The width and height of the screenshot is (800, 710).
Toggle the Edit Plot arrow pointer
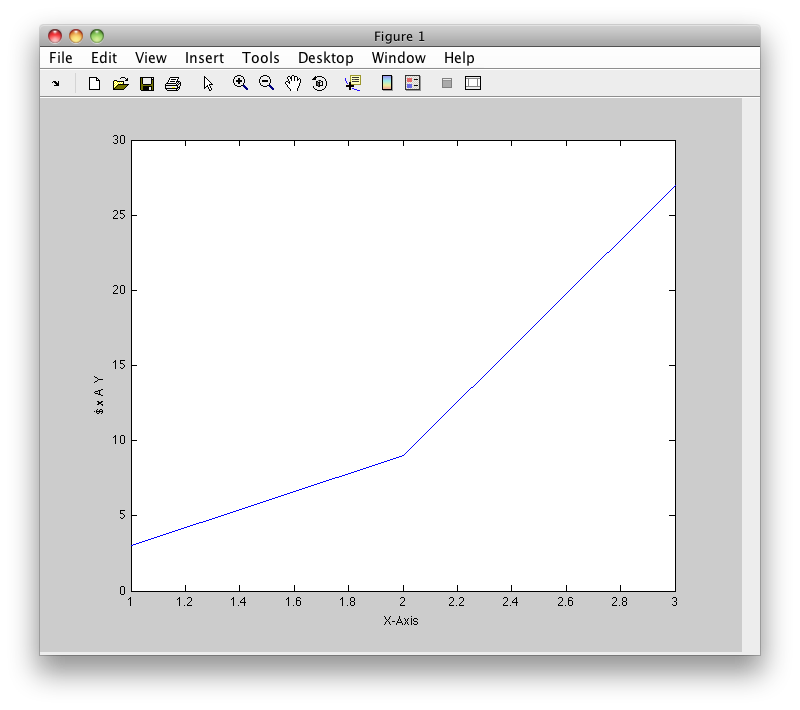coord(208,84)
